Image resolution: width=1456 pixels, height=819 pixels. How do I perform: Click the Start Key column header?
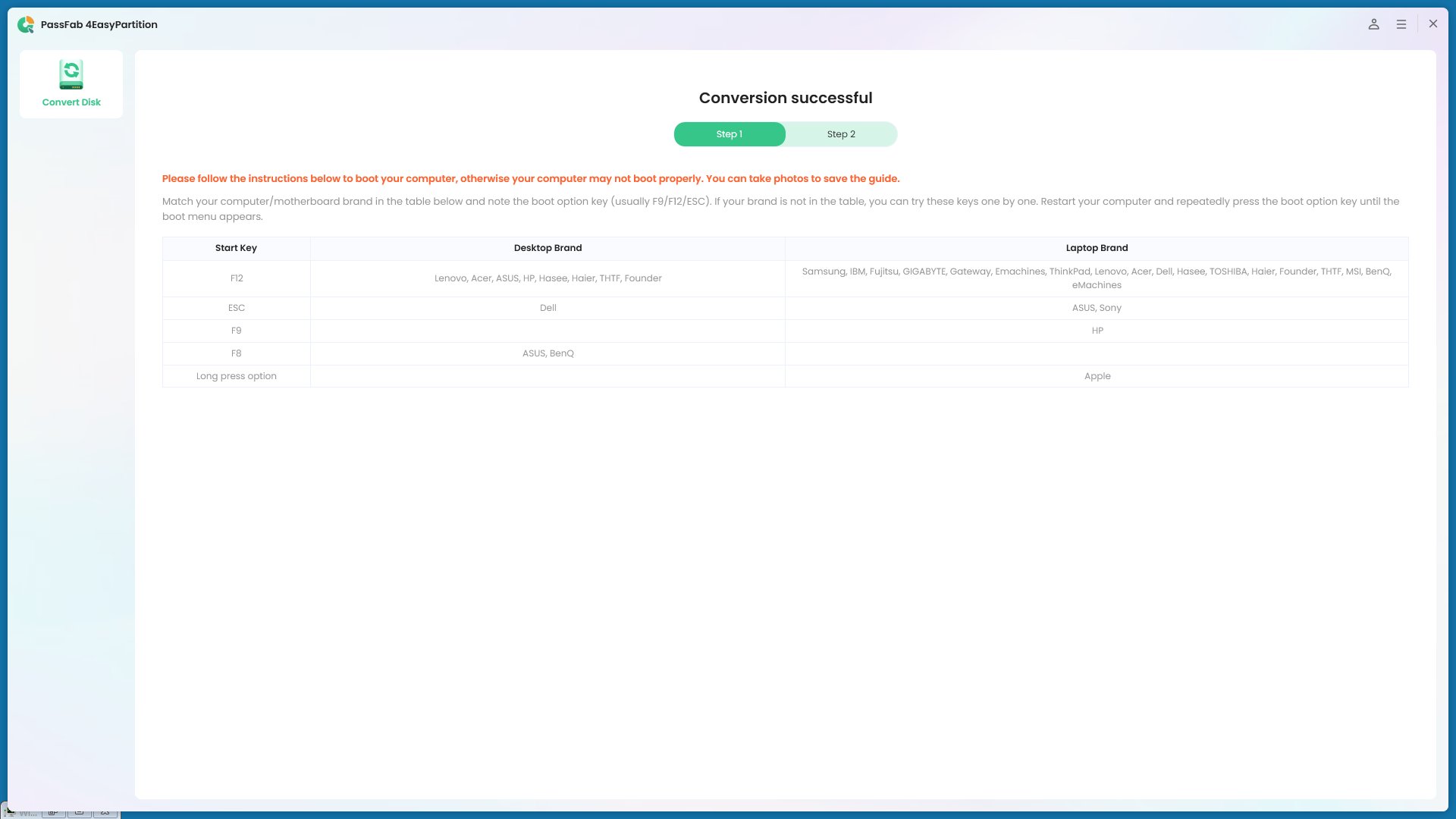click(x=236, y=248)
